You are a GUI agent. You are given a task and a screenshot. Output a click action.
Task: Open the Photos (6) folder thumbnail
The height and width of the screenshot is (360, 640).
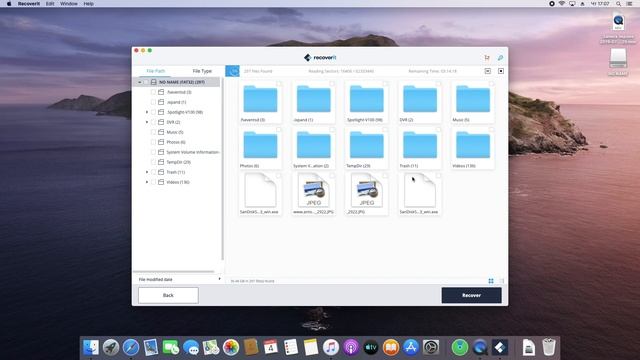[x=260, y=149]
